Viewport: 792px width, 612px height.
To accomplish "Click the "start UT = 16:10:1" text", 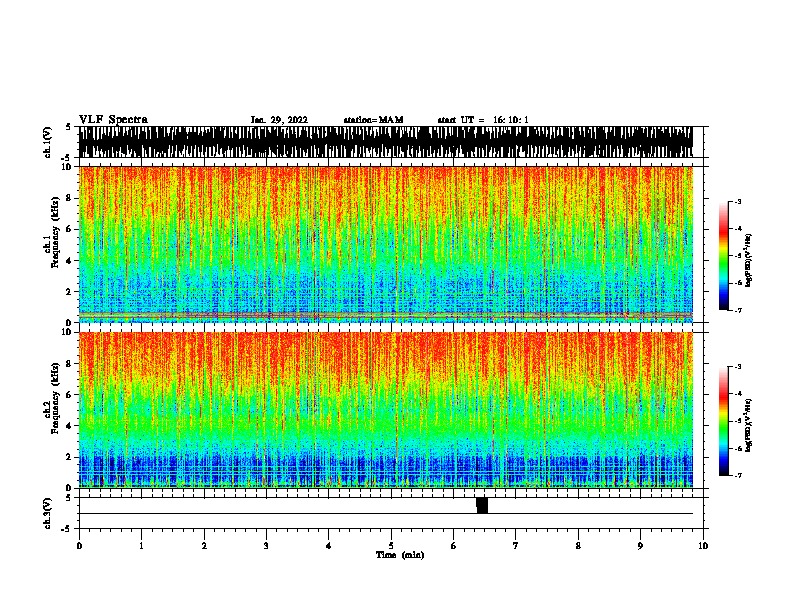I will (483, 120).
